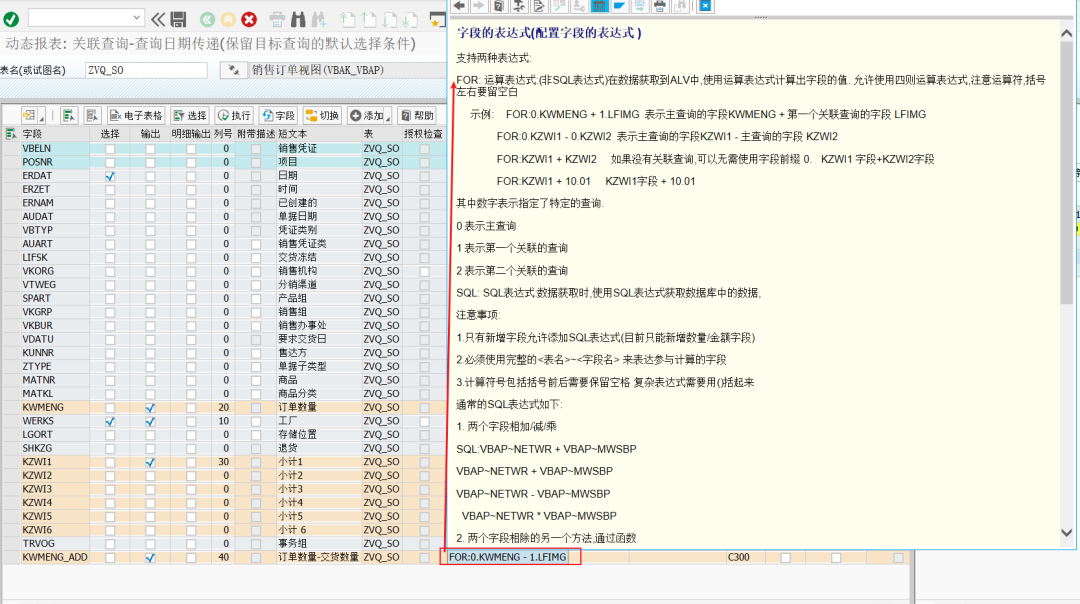Click the green checkmark Enter icon

(x=11, y=19)
